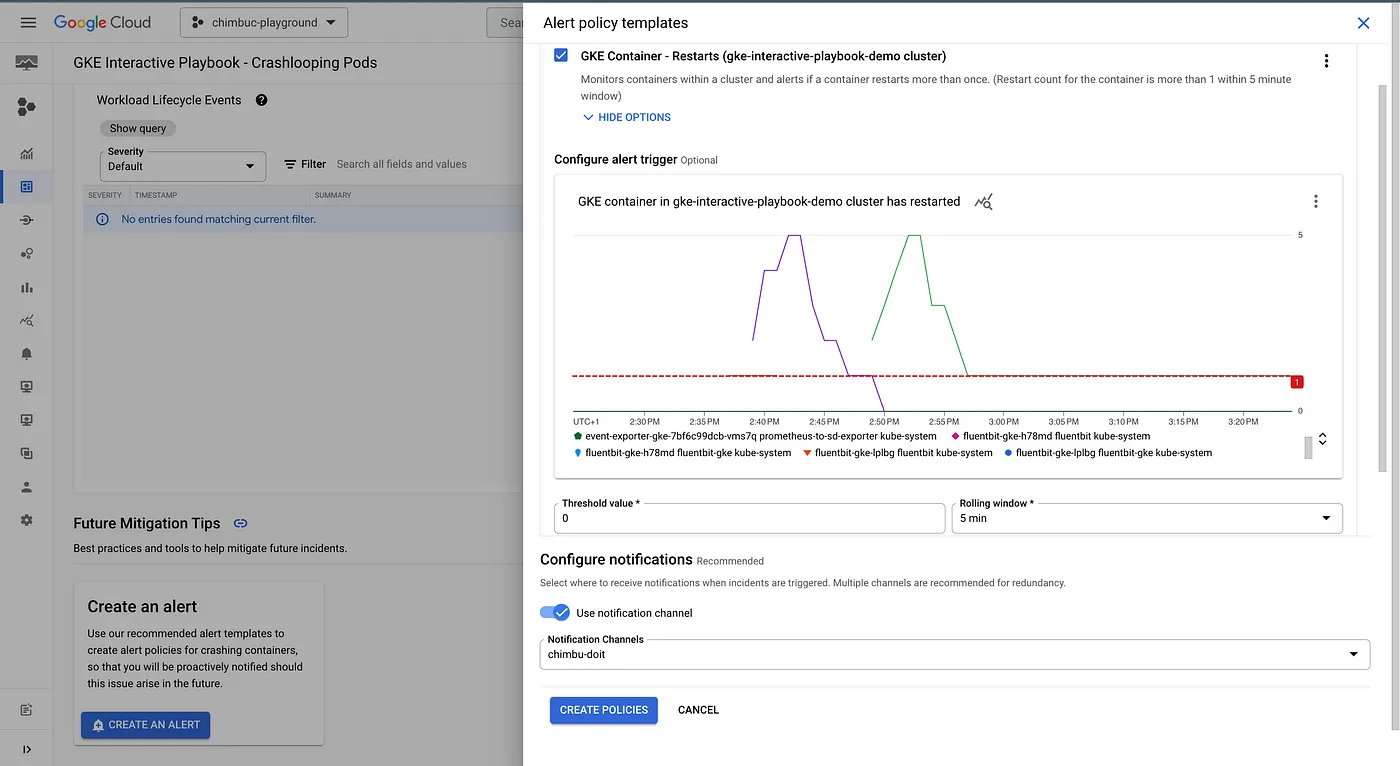1400x766 pixels.
Task: Expand the collapsed sidebar with arrow icon
Action: click(27, 749)
